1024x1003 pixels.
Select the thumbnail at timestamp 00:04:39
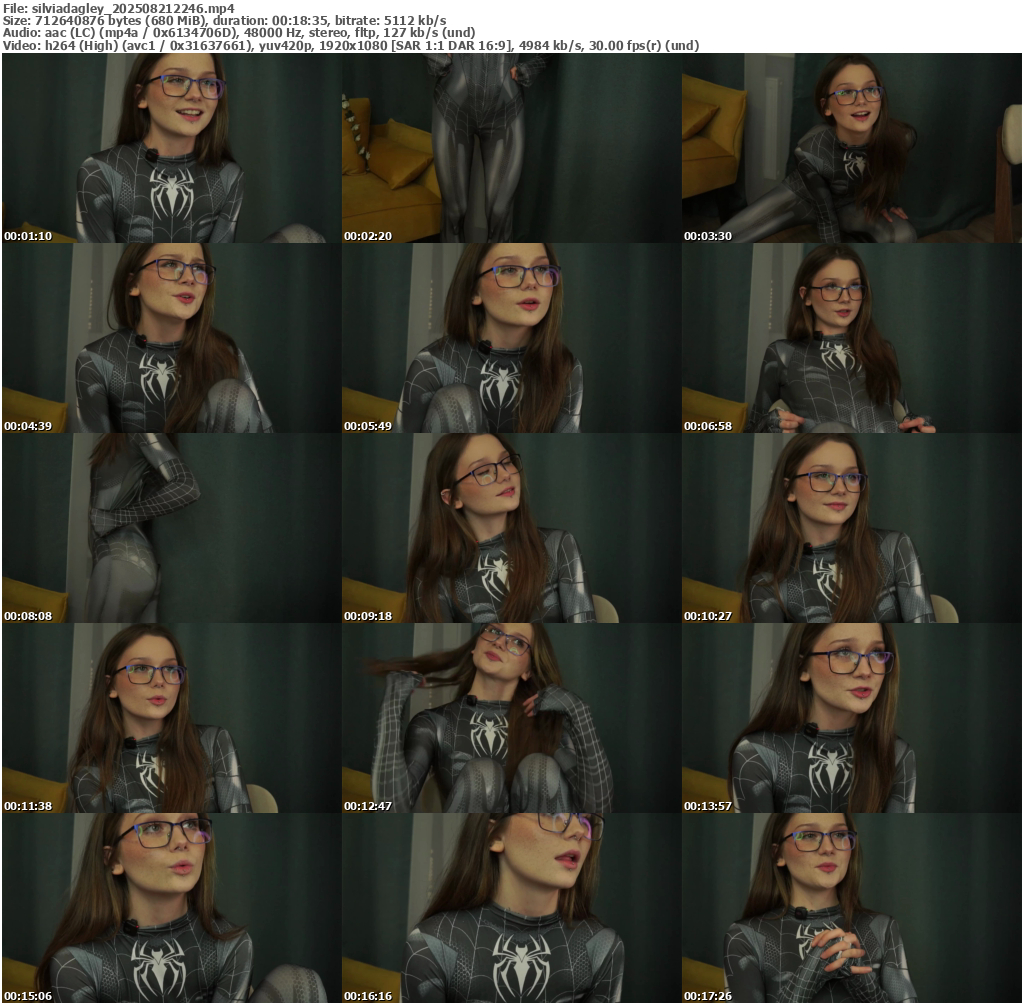(172, 338)
